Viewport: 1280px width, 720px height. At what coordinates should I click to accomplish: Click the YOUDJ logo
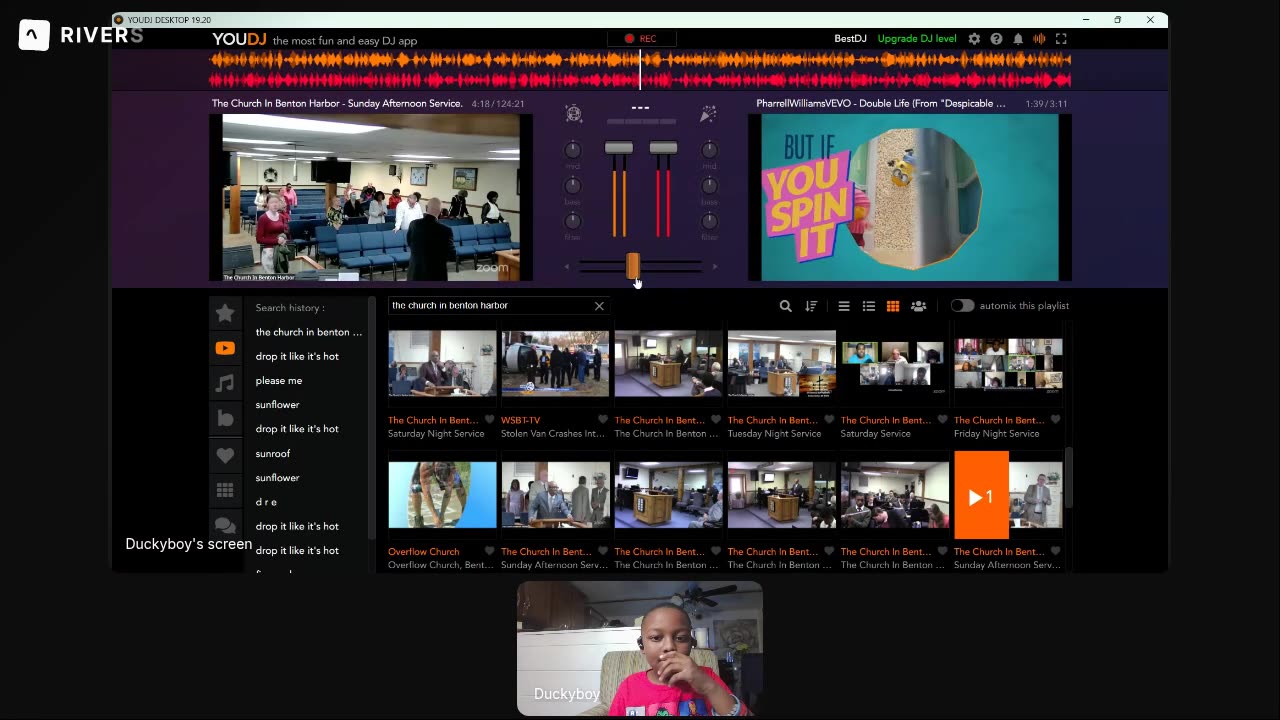(238, 40)
